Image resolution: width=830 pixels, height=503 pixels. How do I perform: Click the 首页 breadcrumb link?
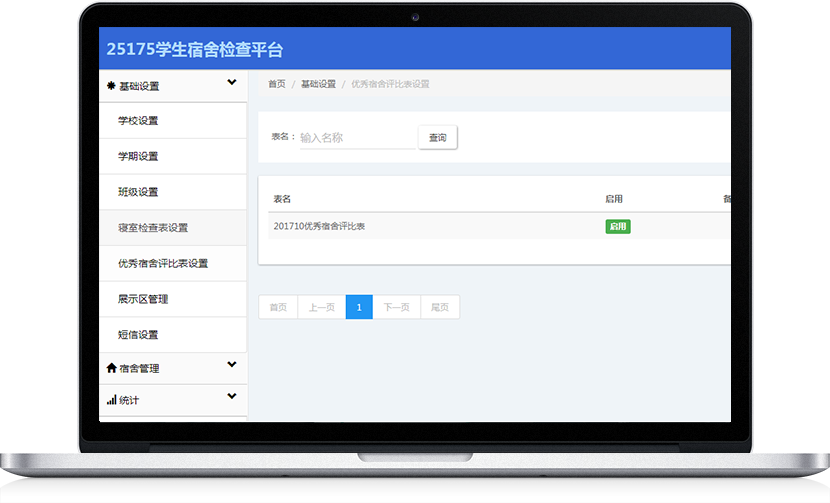coord(276,84)
